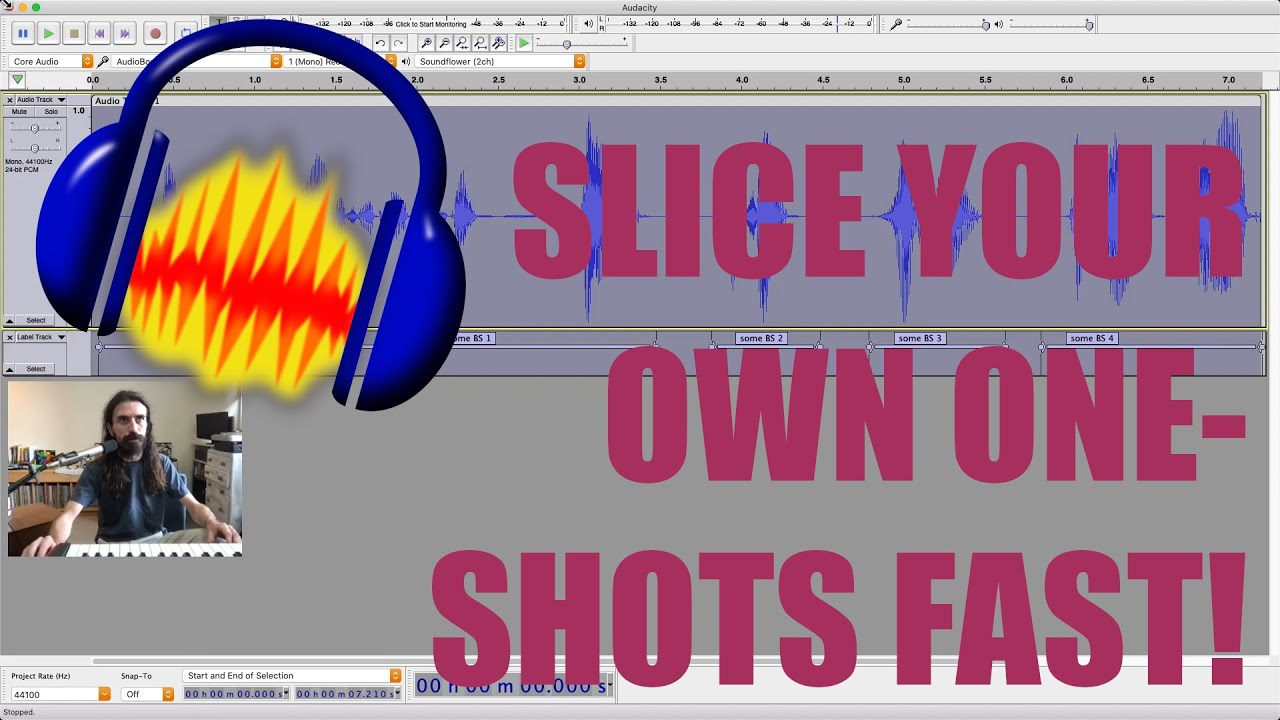Click the Play-at-Speed green arrow
This screenshot has height=720, width=1280.
tap(523, 43)
